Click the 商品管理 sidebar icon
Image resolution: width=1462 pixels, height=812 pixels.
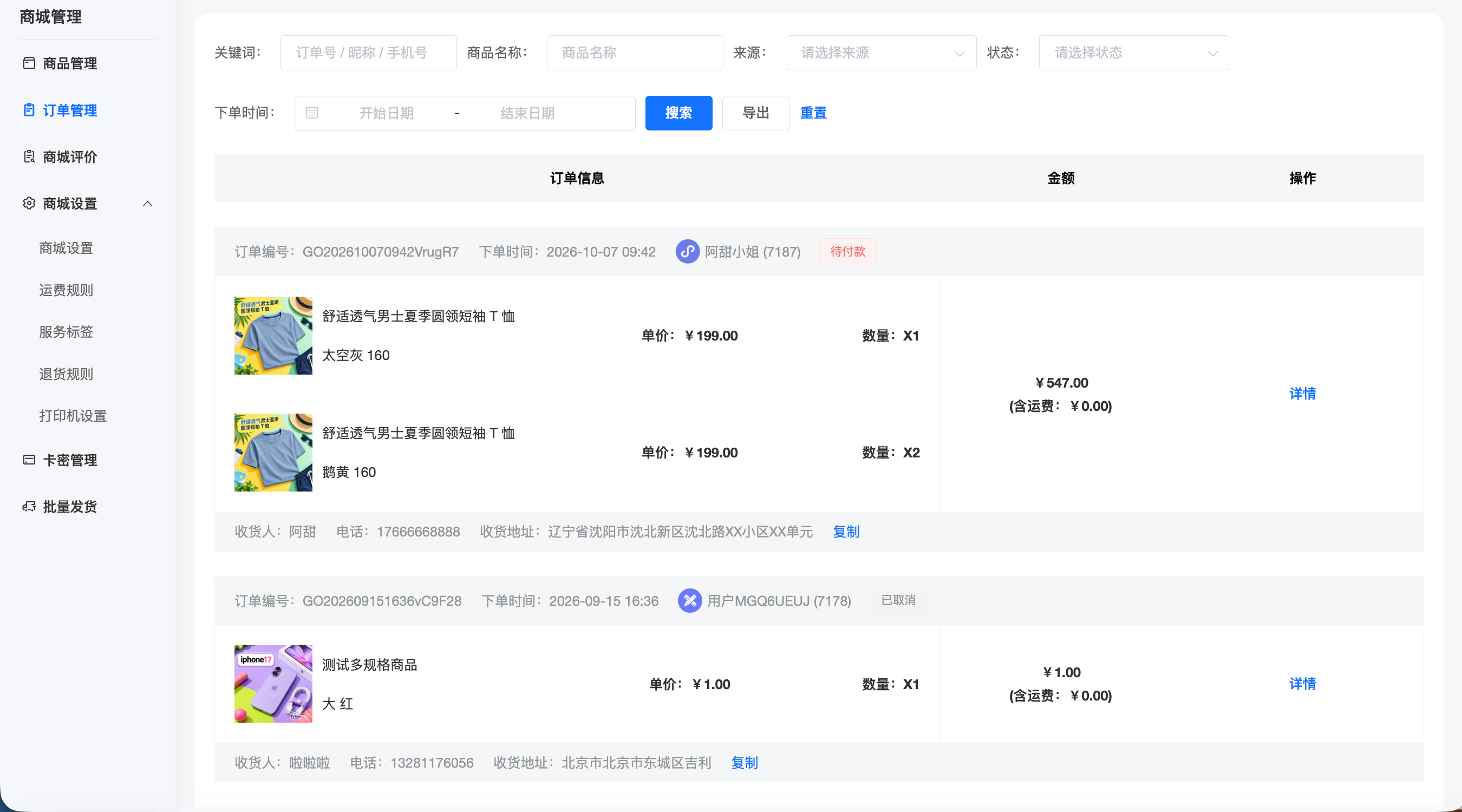29,63
